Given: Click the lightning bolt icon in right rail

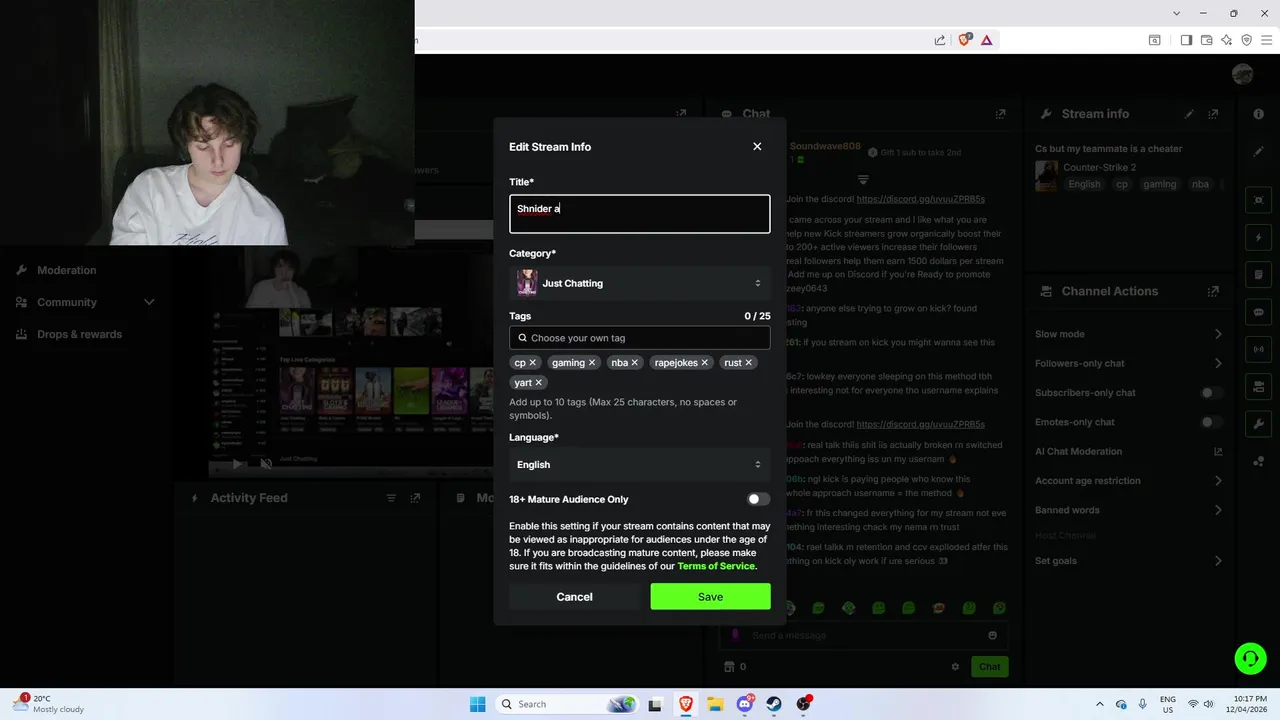Looking at the screenshot, I should [x=1258, y=238].
